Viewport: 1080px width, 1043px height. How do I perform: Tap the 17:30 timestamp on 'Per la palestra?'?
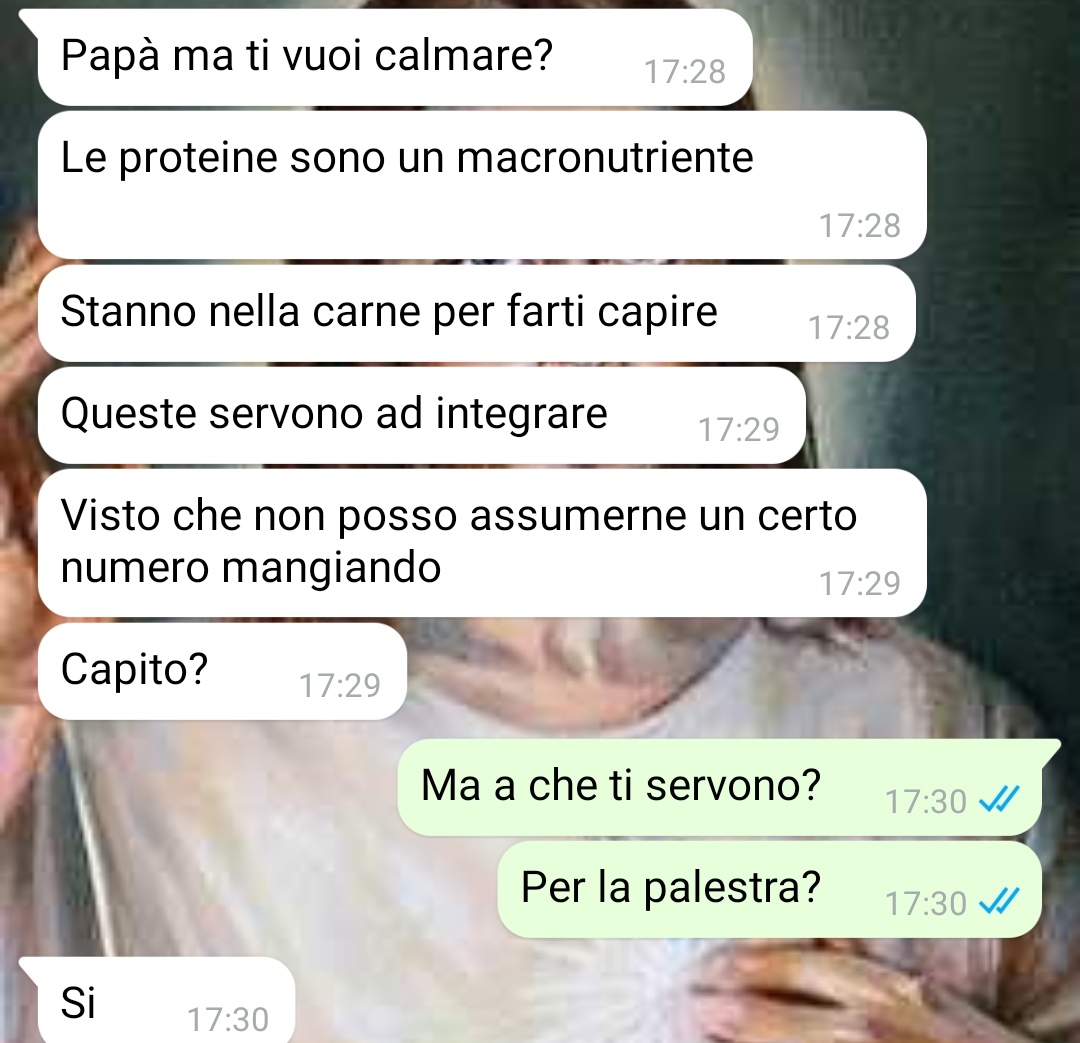click(926, 904)
